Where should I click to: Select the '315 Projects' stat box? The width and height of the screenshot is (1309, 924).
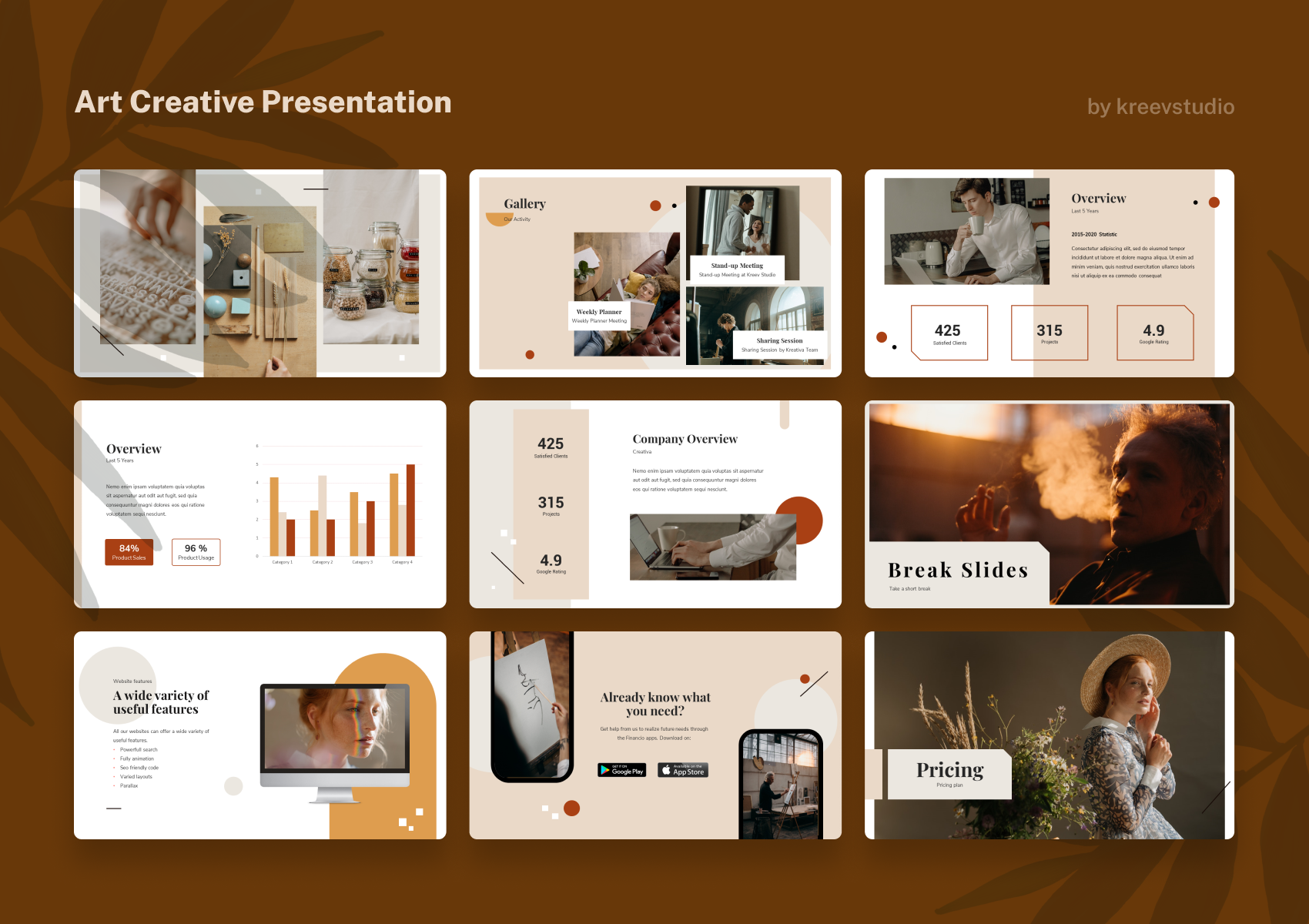(x=1049, y=332)
